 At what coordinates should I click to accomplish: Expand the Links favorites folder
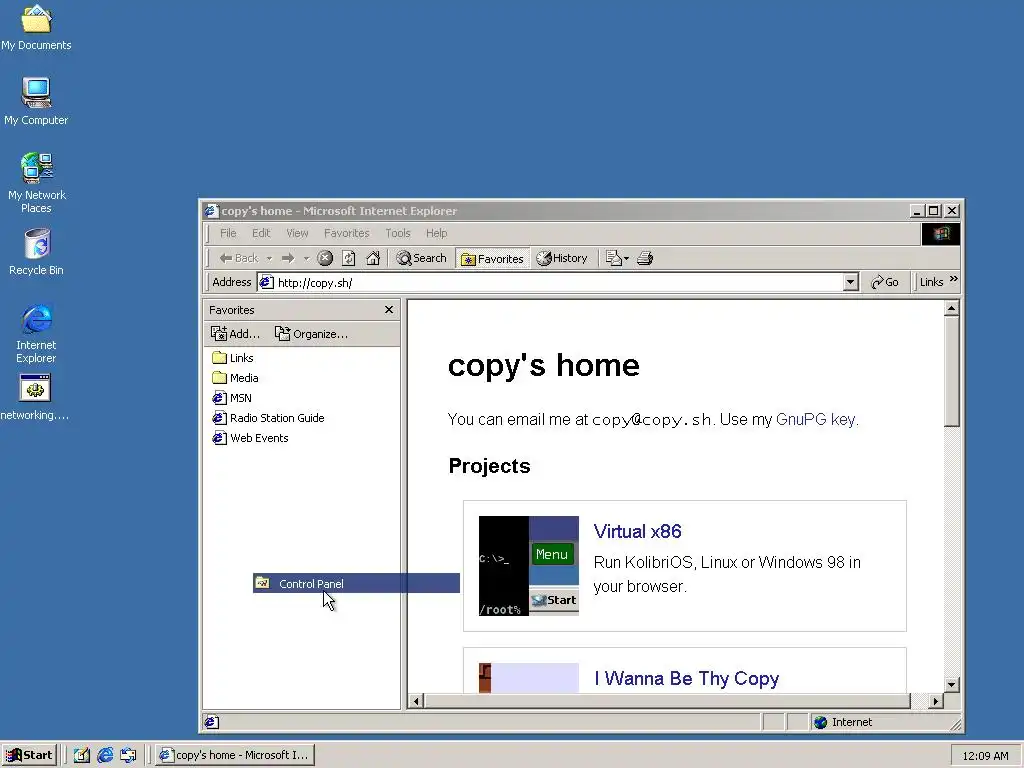click(x=232, y=358)
